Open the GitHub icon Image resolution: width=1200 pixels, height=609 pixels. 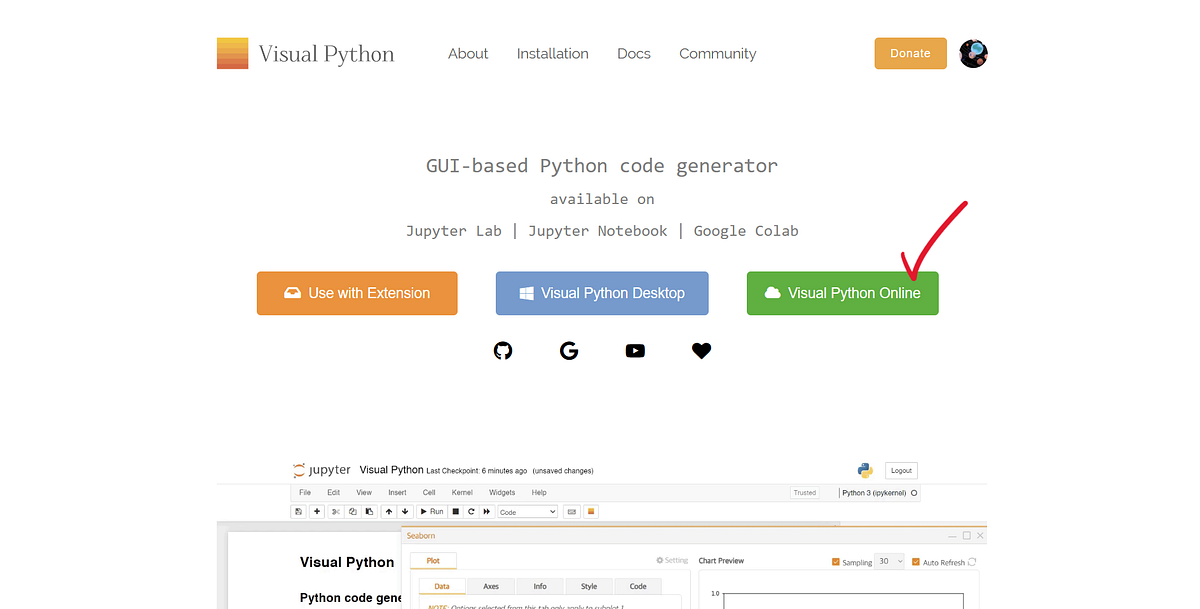point(502,351)
